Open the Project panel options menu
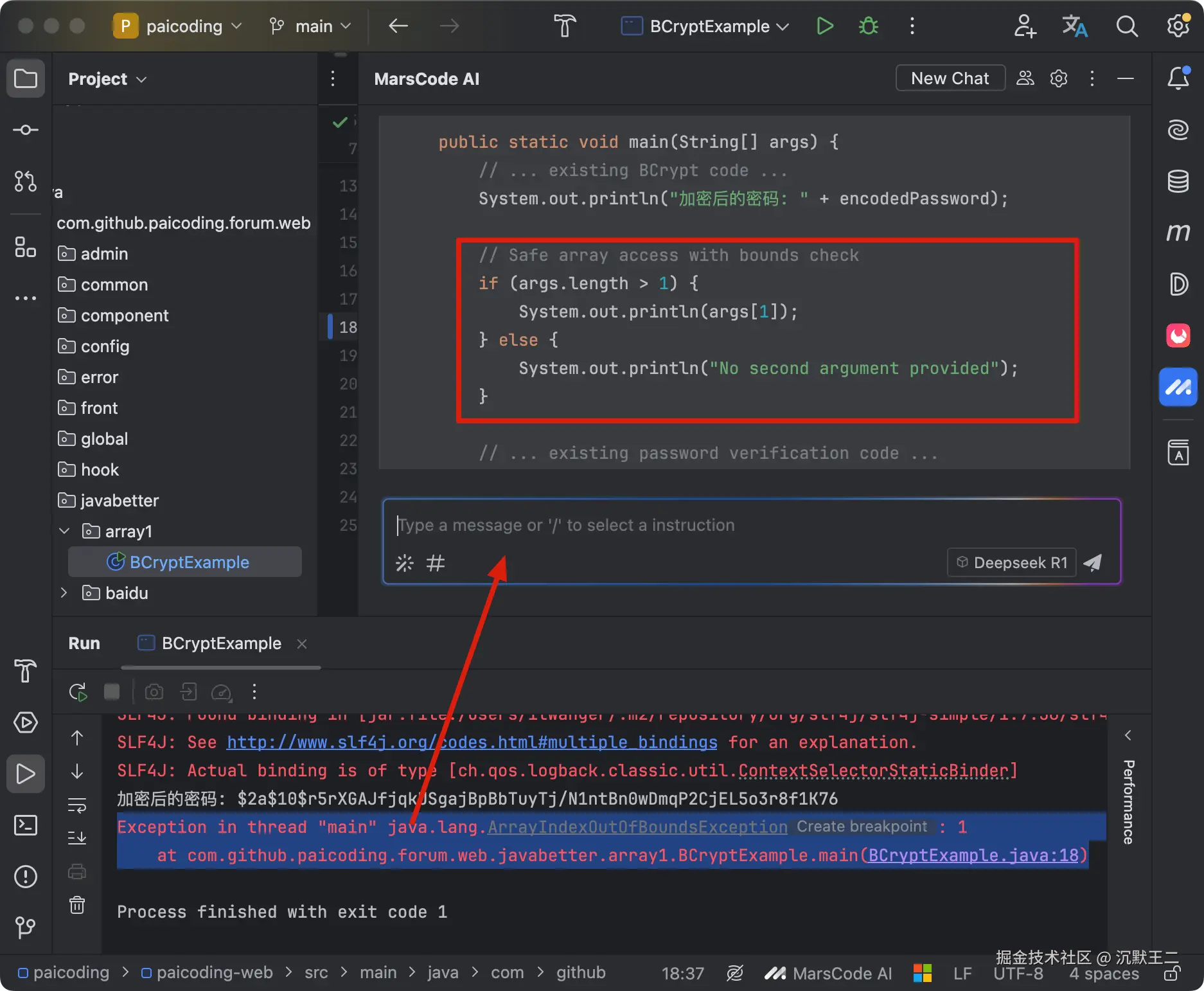Image resolution: width=1204 pixels, height=991 pixels. coord(333,79)
